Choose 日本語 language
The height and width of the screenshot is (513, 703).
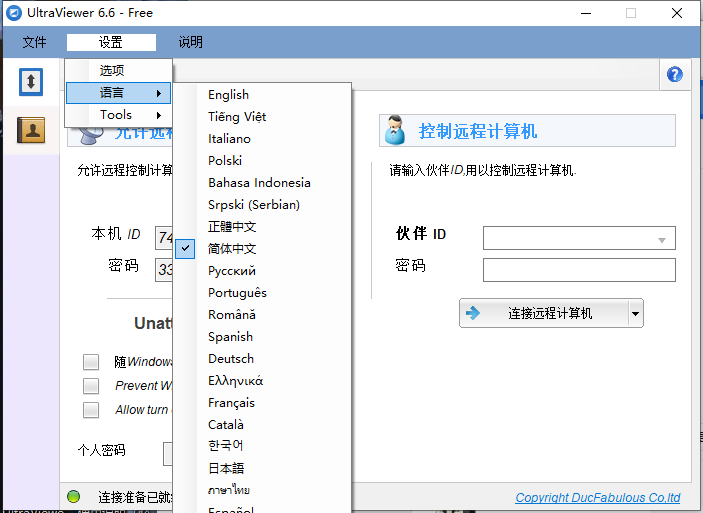[x=262, y=468]
